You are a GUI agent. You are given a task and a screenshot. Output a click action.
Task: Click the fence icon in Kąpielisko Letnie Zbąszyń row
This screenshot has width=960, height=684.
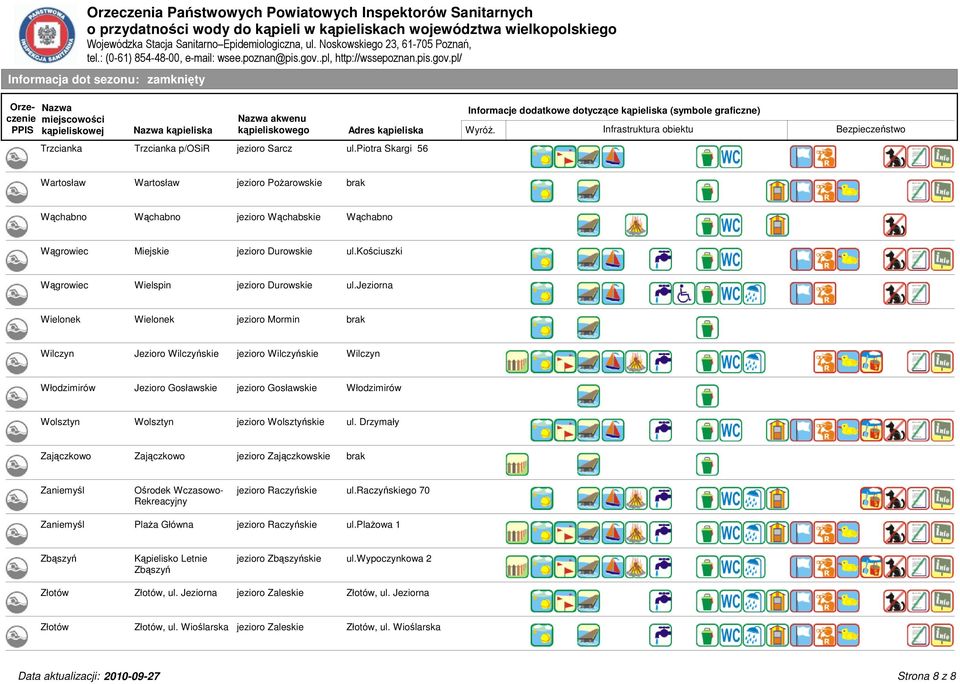pyautogui.click(x=517, y=567)
